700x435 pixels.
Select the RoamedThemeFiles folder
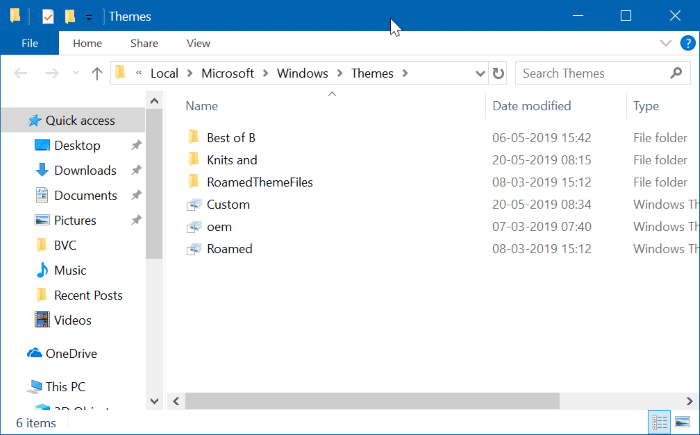[259, 182]
